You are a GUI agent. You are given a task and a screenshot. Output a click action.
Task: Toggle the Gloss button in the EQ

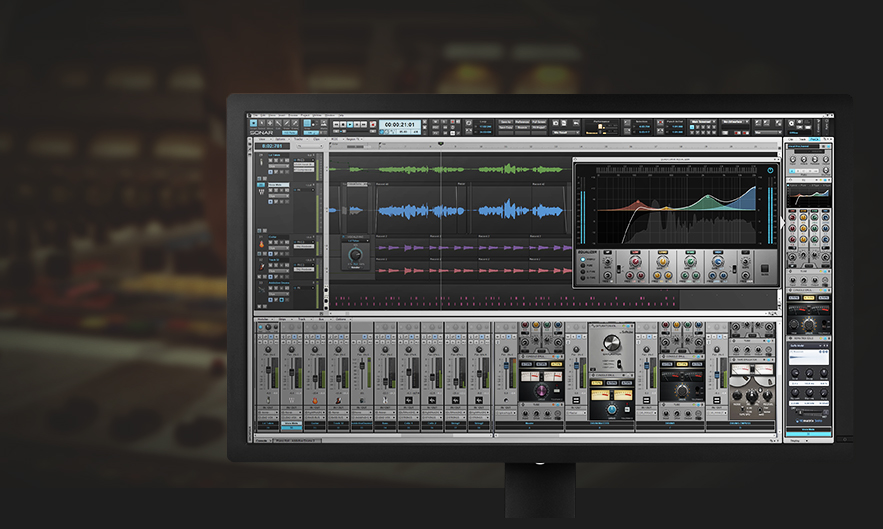765,268
